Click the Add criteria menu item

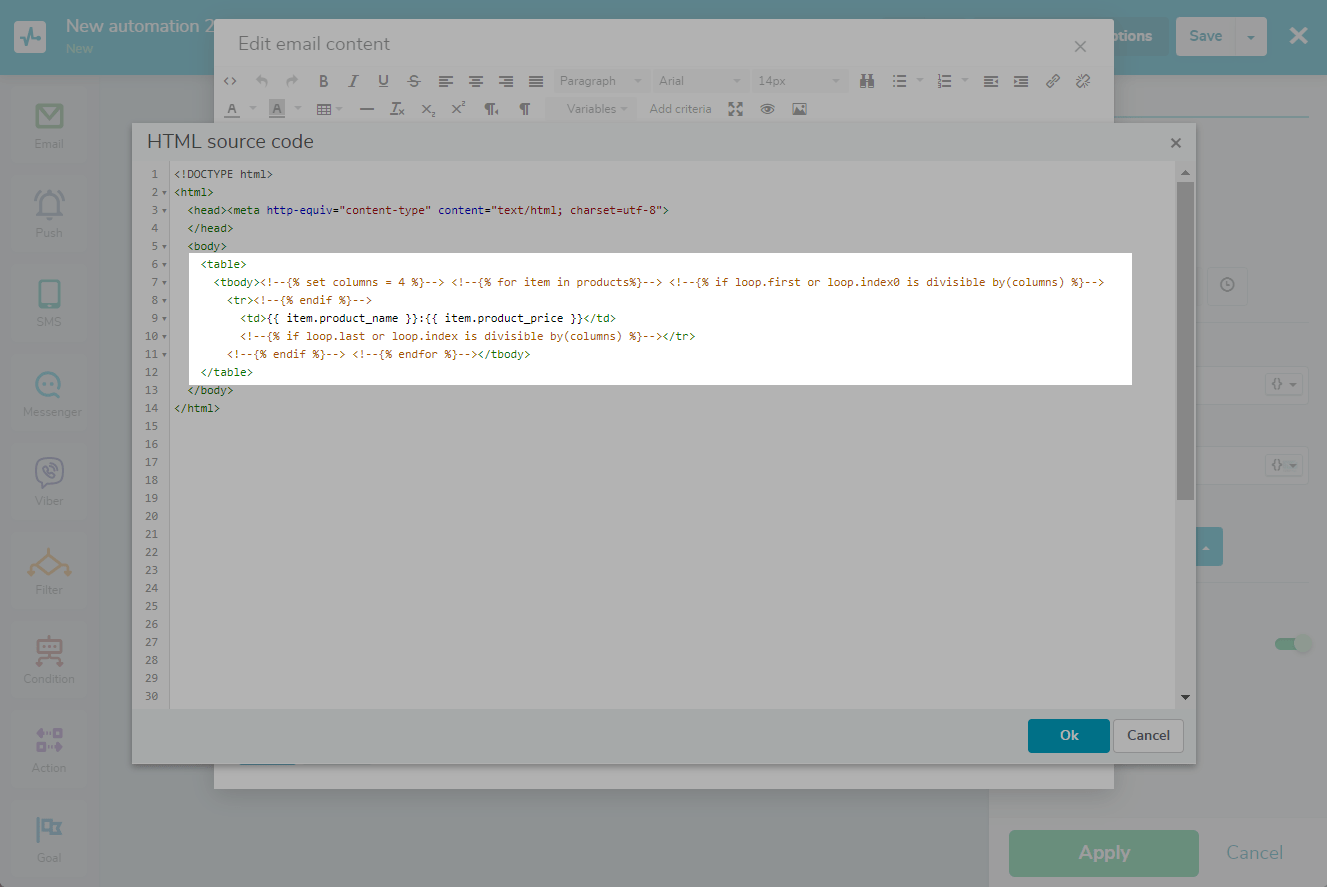click(x=680, y=109)
